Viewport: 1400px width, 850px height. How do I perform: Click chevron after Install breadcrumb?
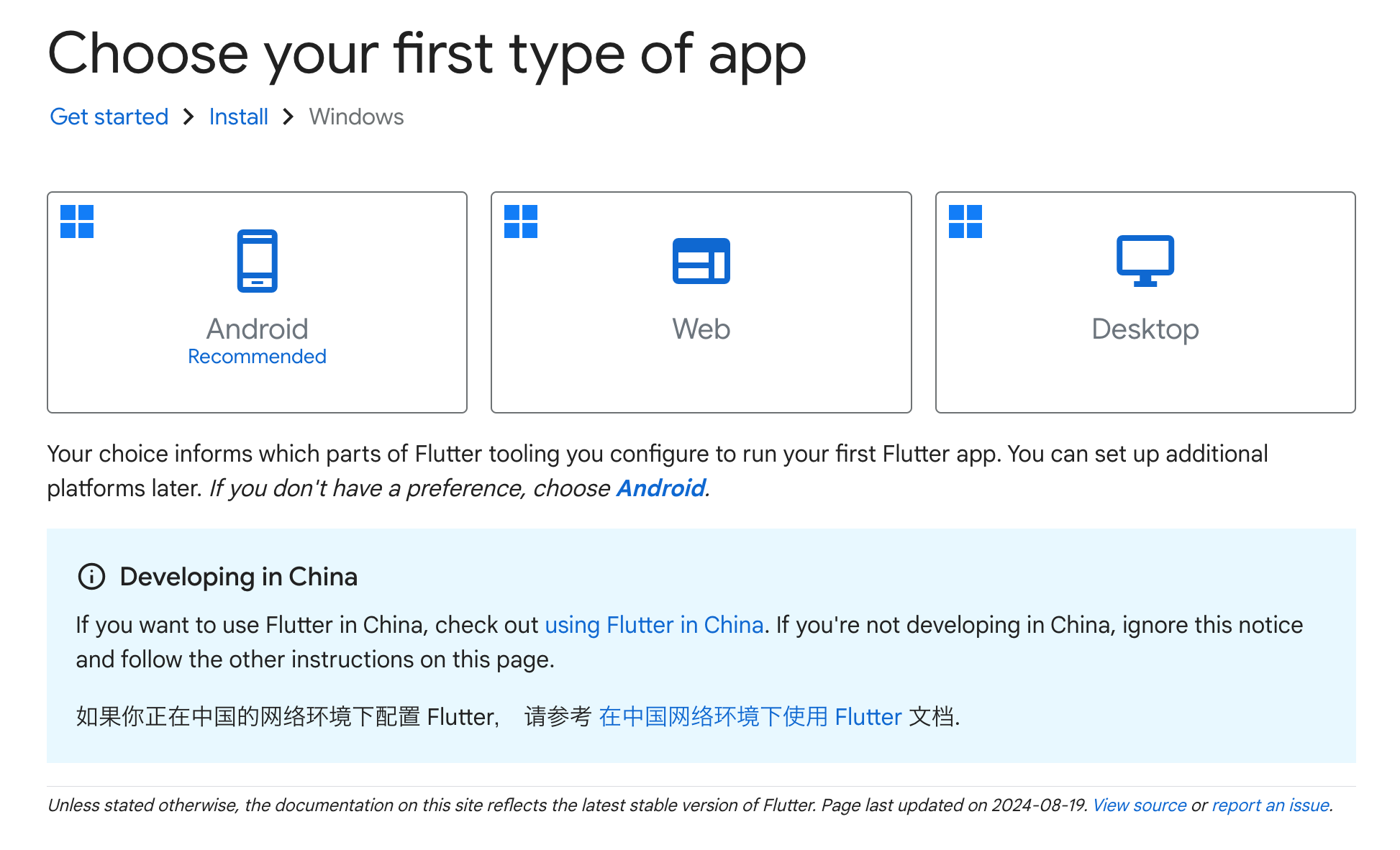tap(288, 116)
